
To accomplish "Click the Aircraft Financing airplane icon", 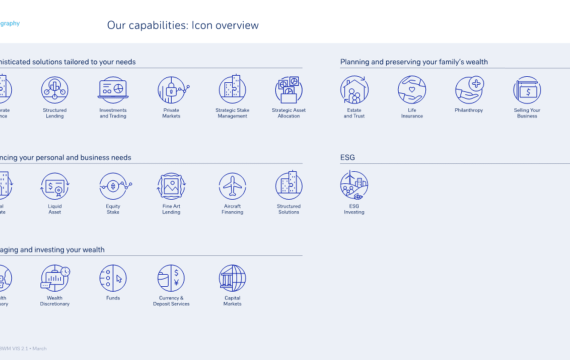I will (232, 186).
